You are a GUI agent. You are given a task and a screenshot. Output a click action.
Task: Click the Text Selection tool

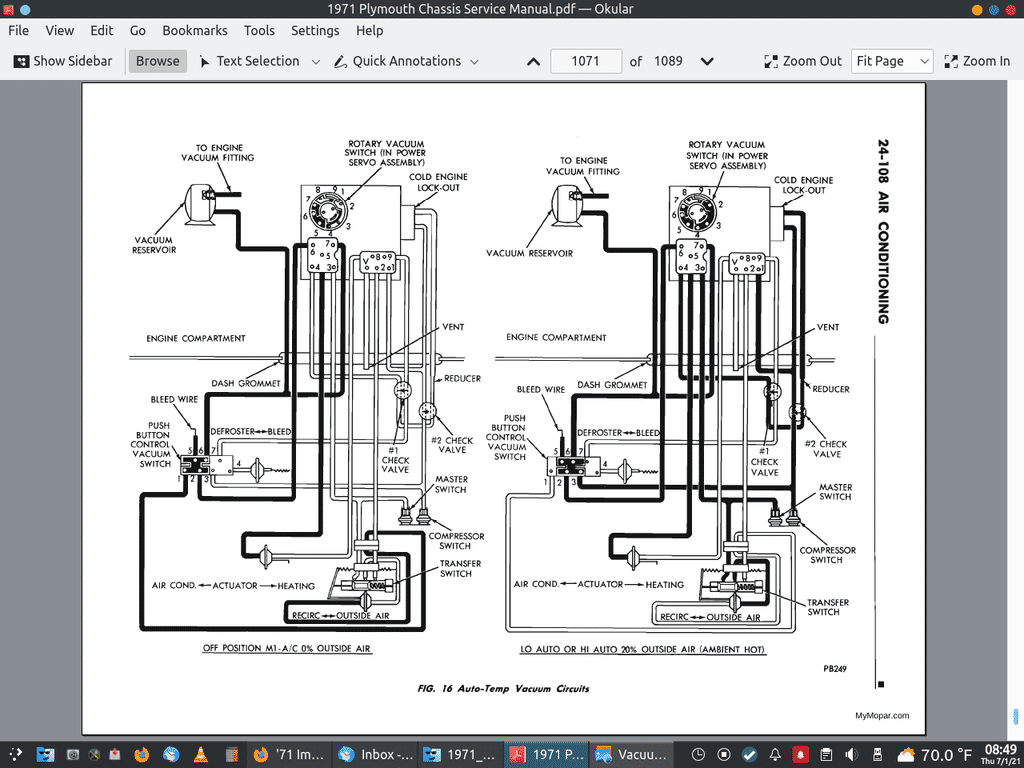point(248,61)
